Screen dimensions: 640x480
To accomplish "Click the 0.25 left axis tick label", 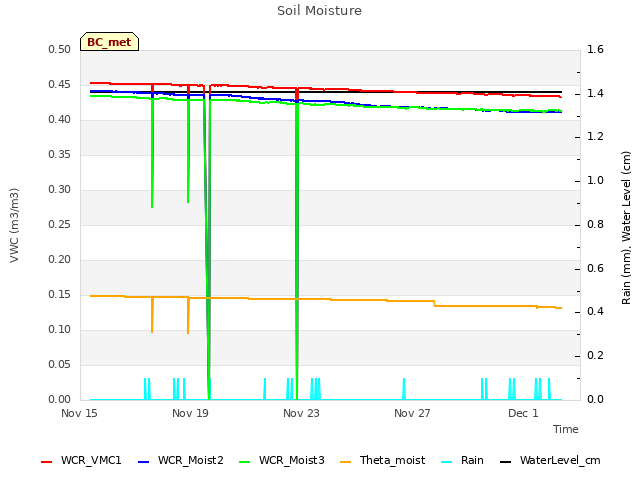I will click(60, 224).
